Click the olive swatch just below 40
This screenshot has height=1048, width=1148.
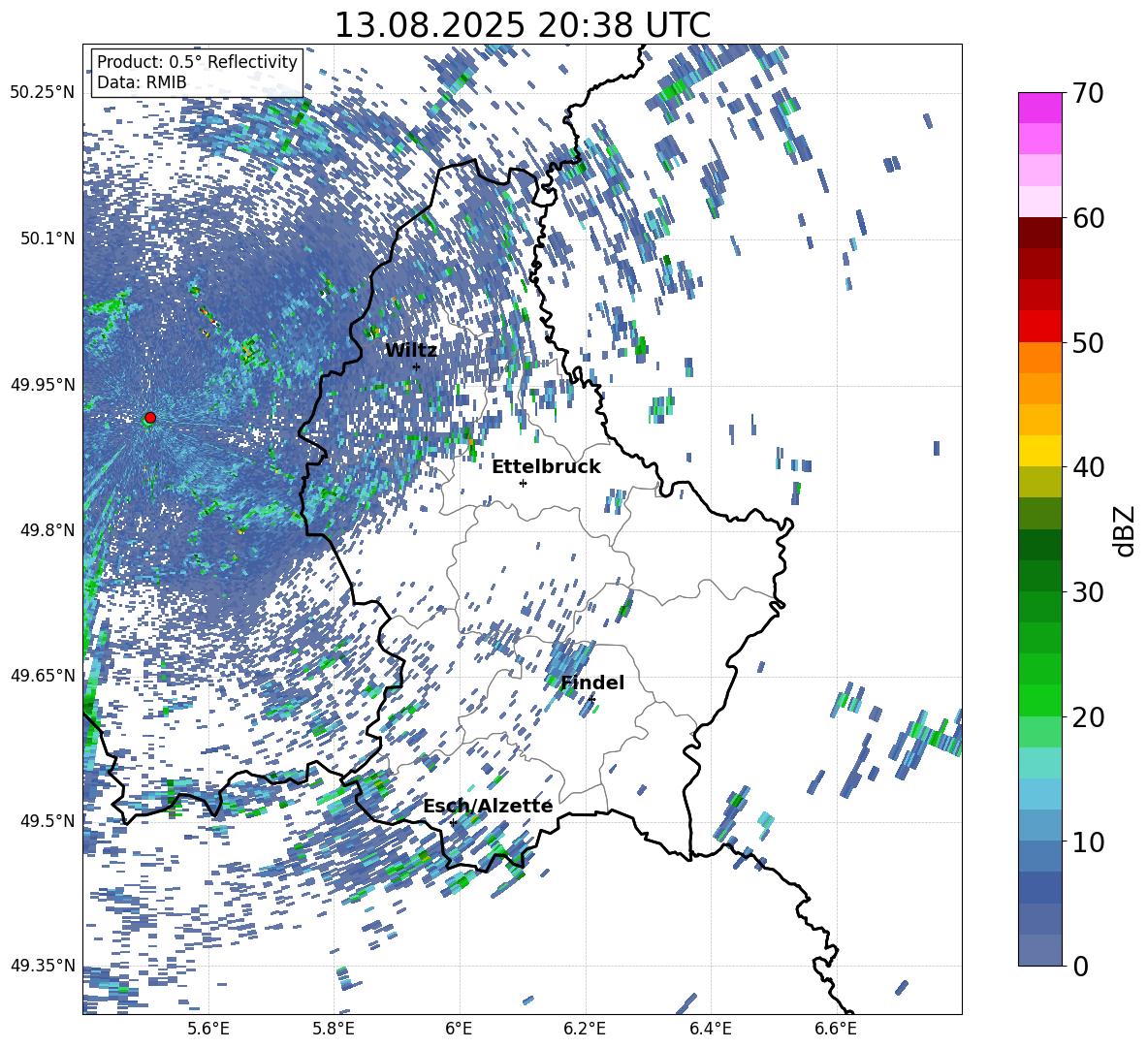(1039, 482)
